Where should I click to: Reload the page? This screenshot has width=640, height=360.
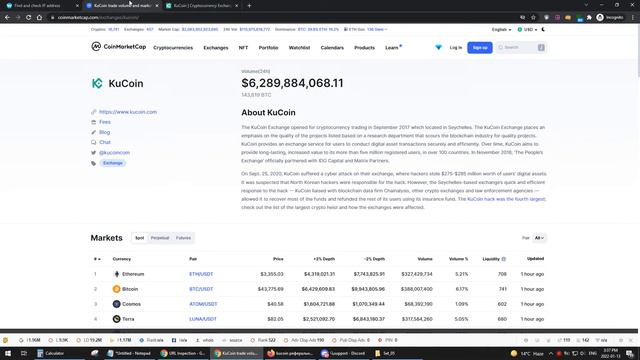pos(29,18)
